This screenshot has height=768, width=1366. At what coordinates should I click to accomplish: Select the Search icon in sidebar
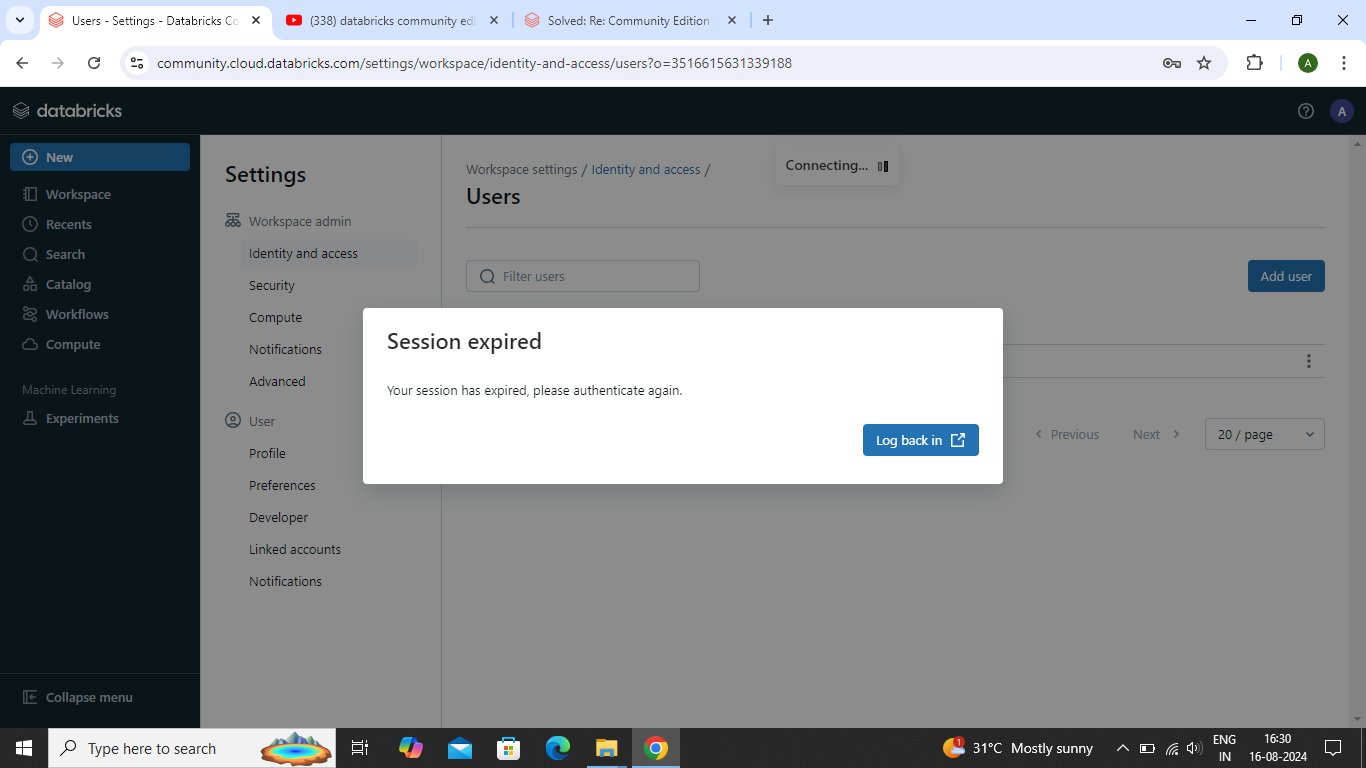pos(62,254)
